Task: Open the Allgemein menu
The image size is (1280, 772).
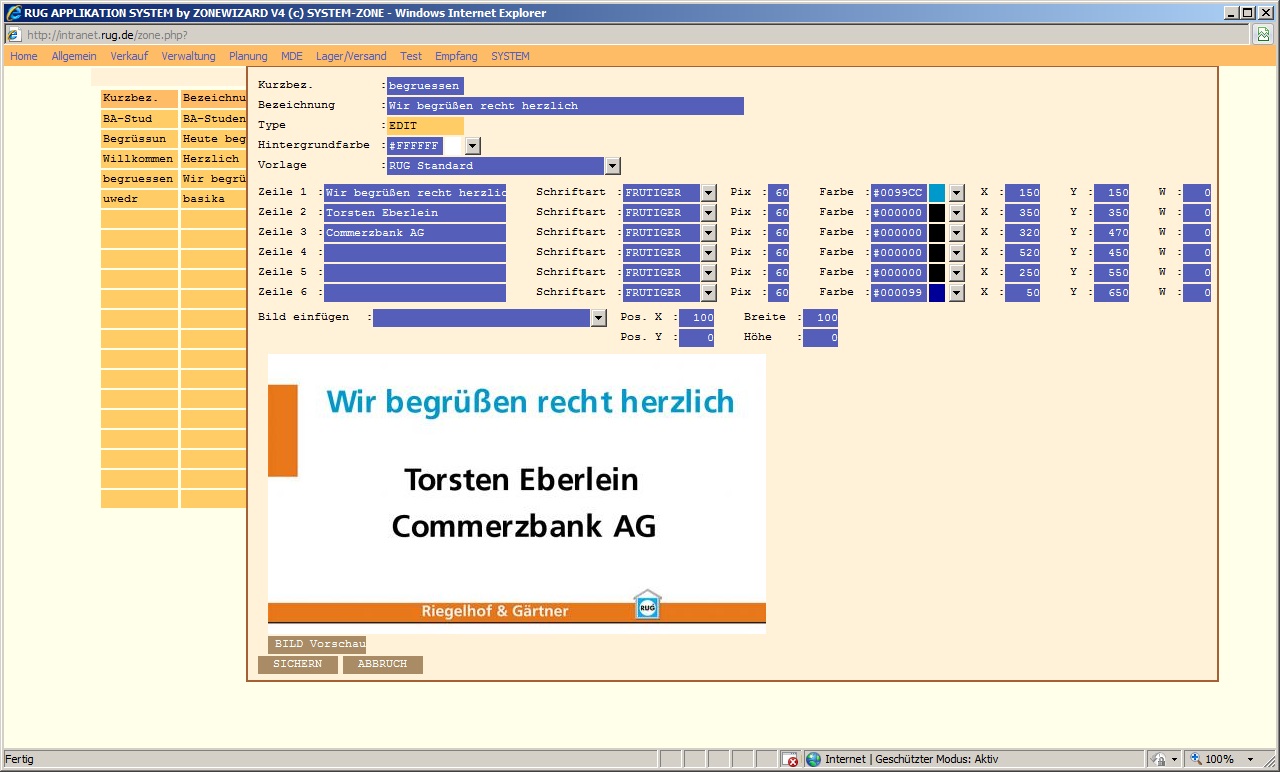Action: [x=74, y=56]
